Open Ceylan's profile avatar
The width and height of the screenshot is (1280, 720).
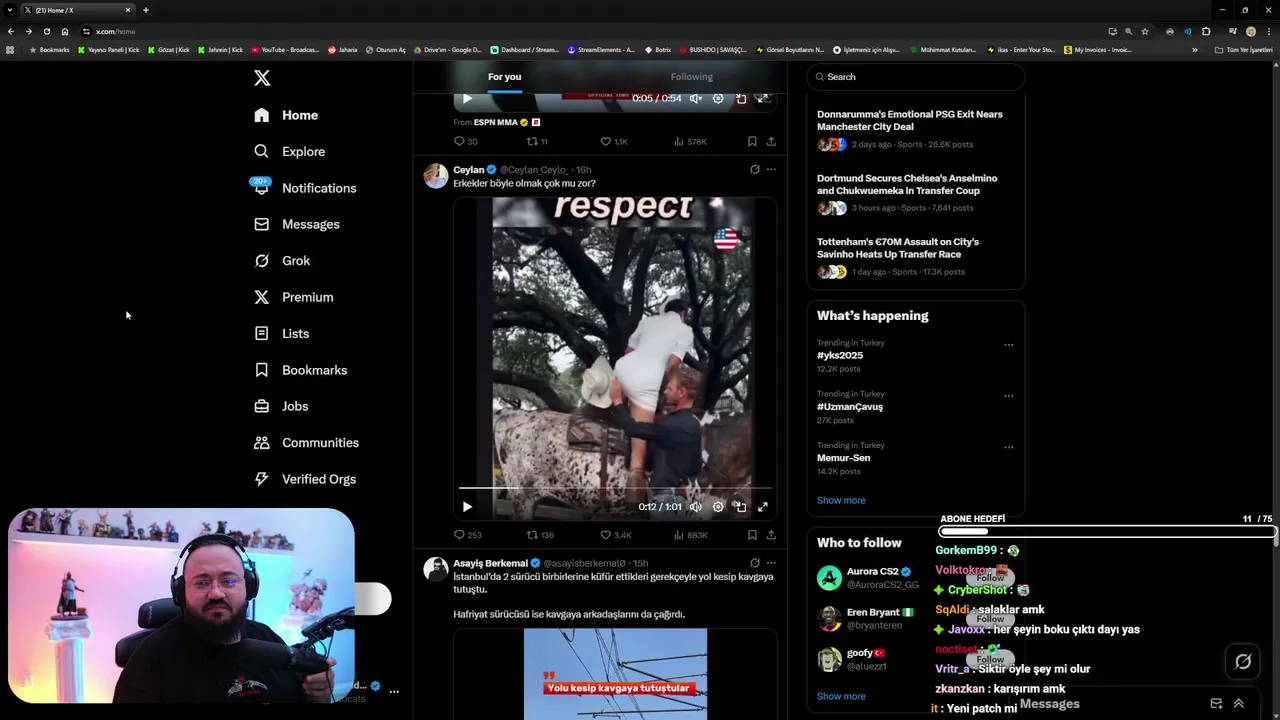(x=436, y=176)
